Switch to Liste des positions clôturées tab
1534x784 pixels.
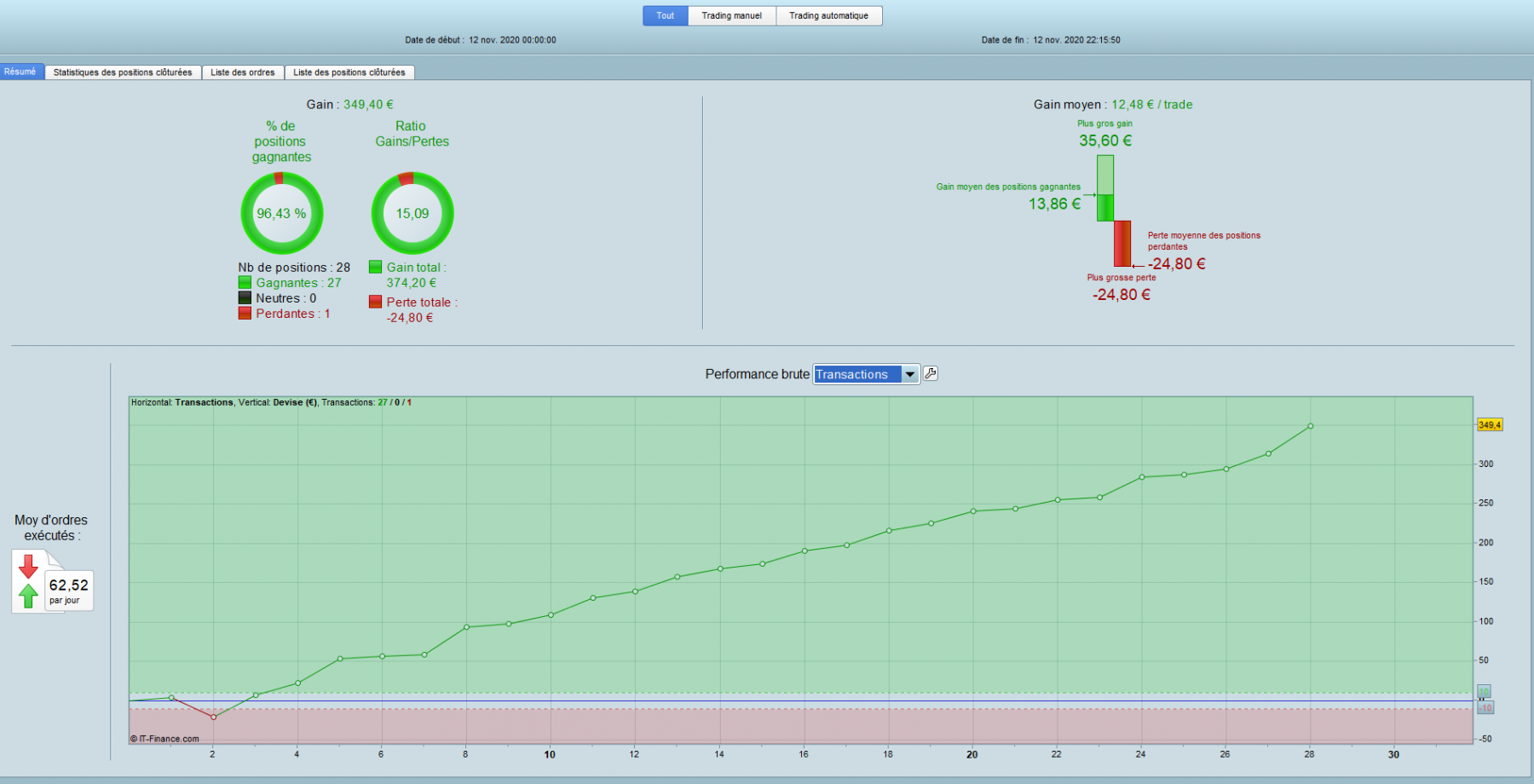(349, 72)
